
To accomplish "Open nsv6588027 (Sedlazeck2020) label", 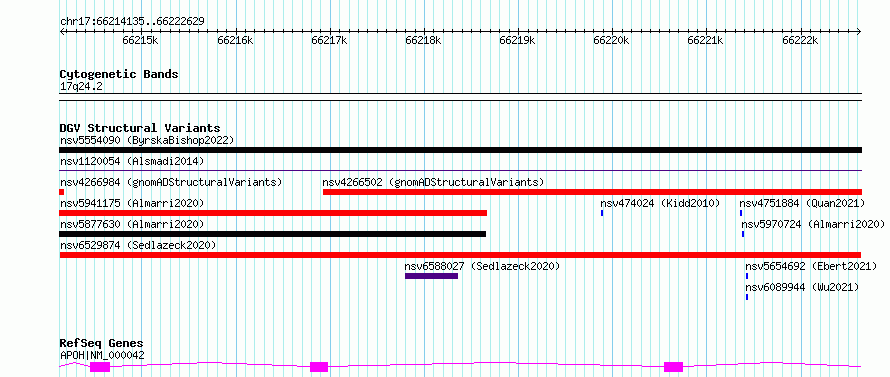I will pos(482,266).
